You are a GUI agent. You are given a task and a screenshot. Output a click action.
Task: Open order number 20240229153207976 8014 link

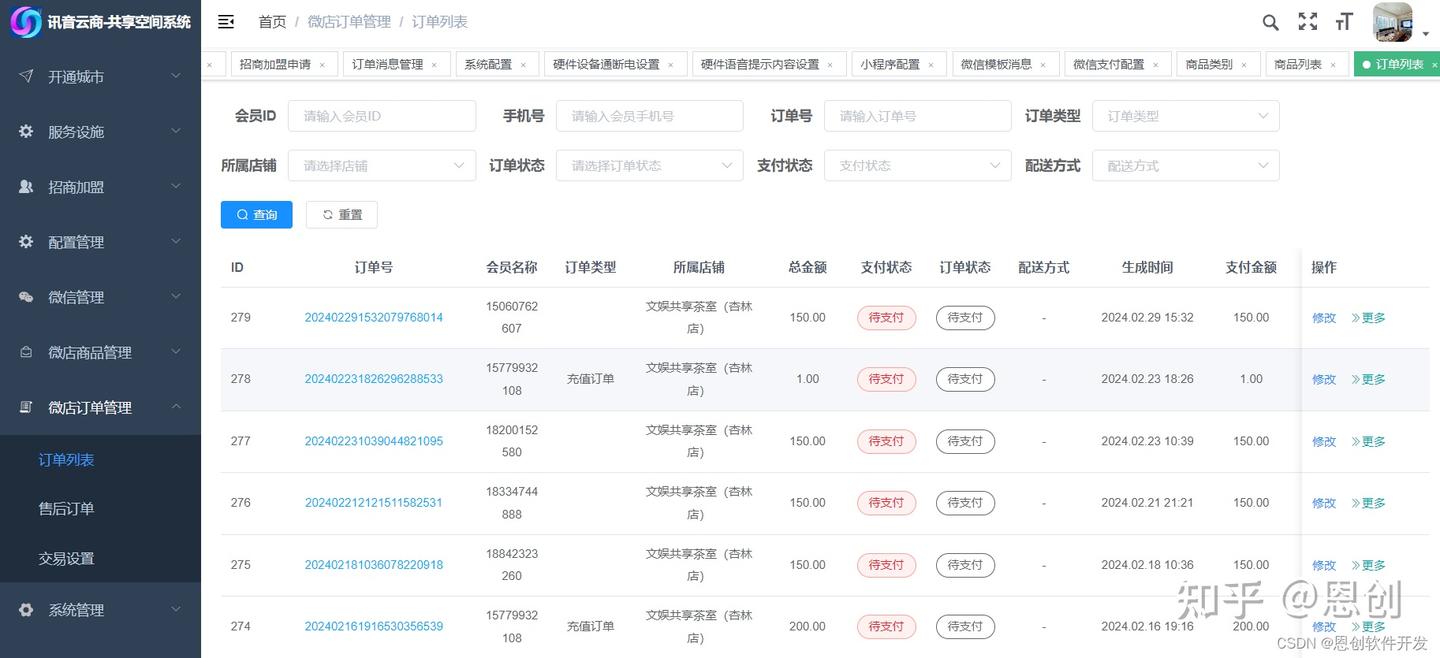374,318
